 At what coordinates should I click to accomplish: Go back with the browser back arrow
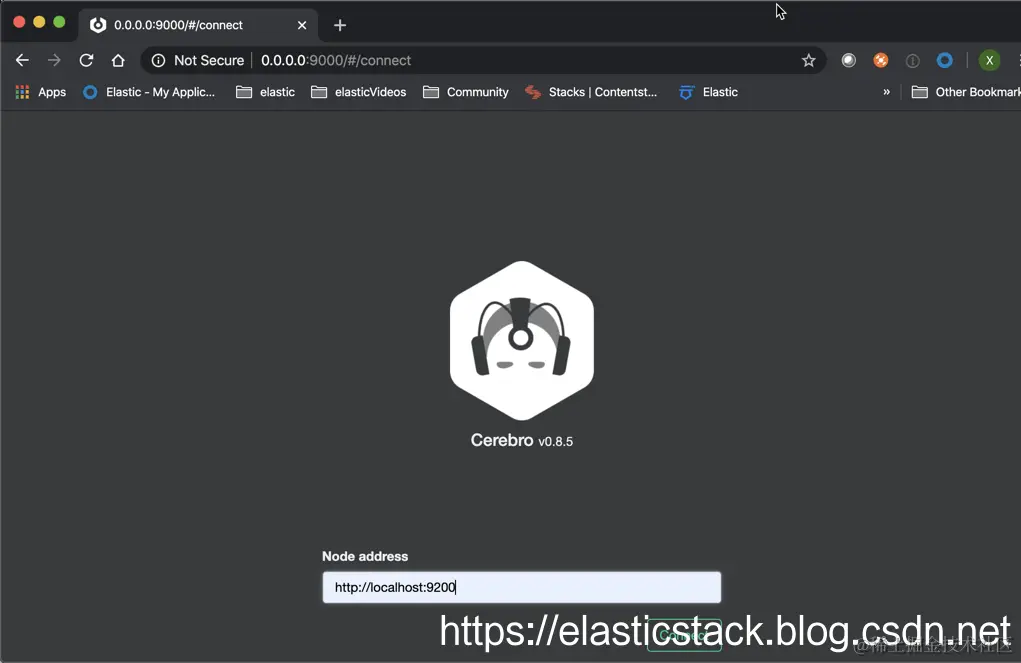pyautogui.click(x=22, y=61)
